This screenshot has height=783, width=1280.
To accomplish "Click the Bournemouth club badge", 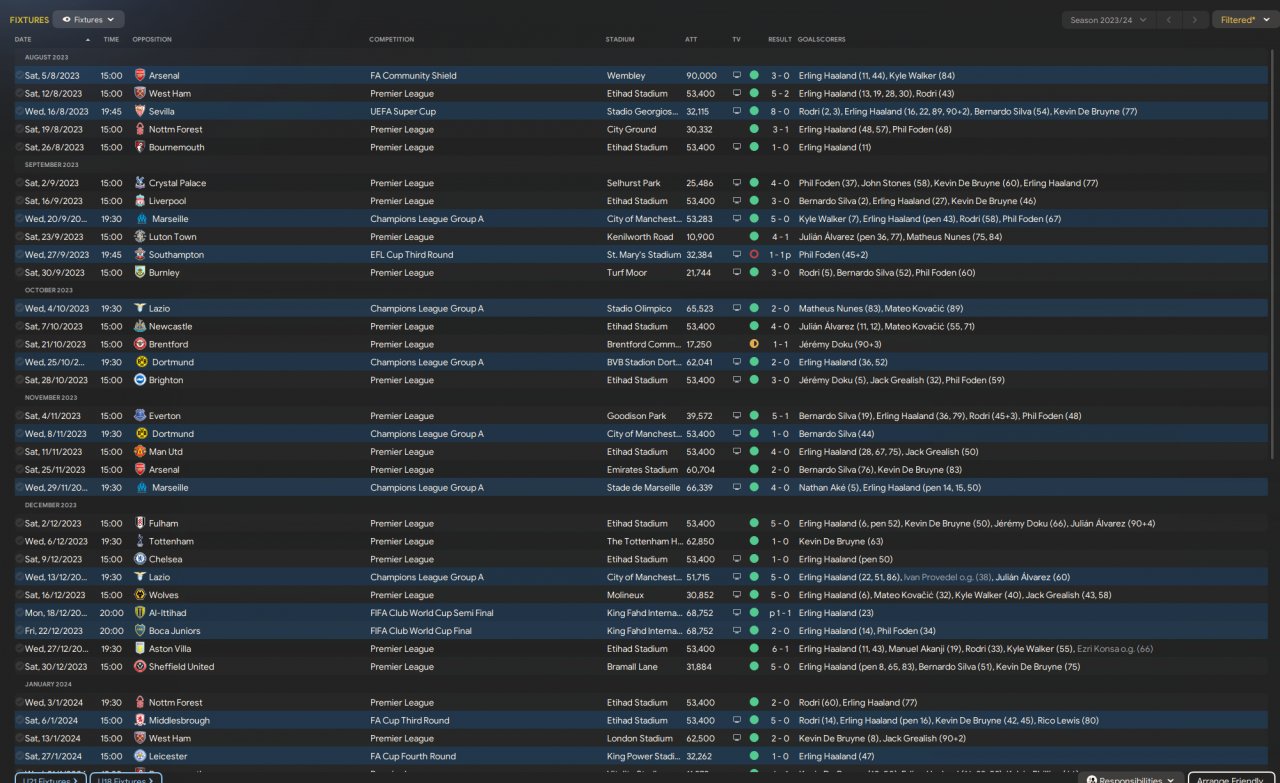I will [140, 148].
